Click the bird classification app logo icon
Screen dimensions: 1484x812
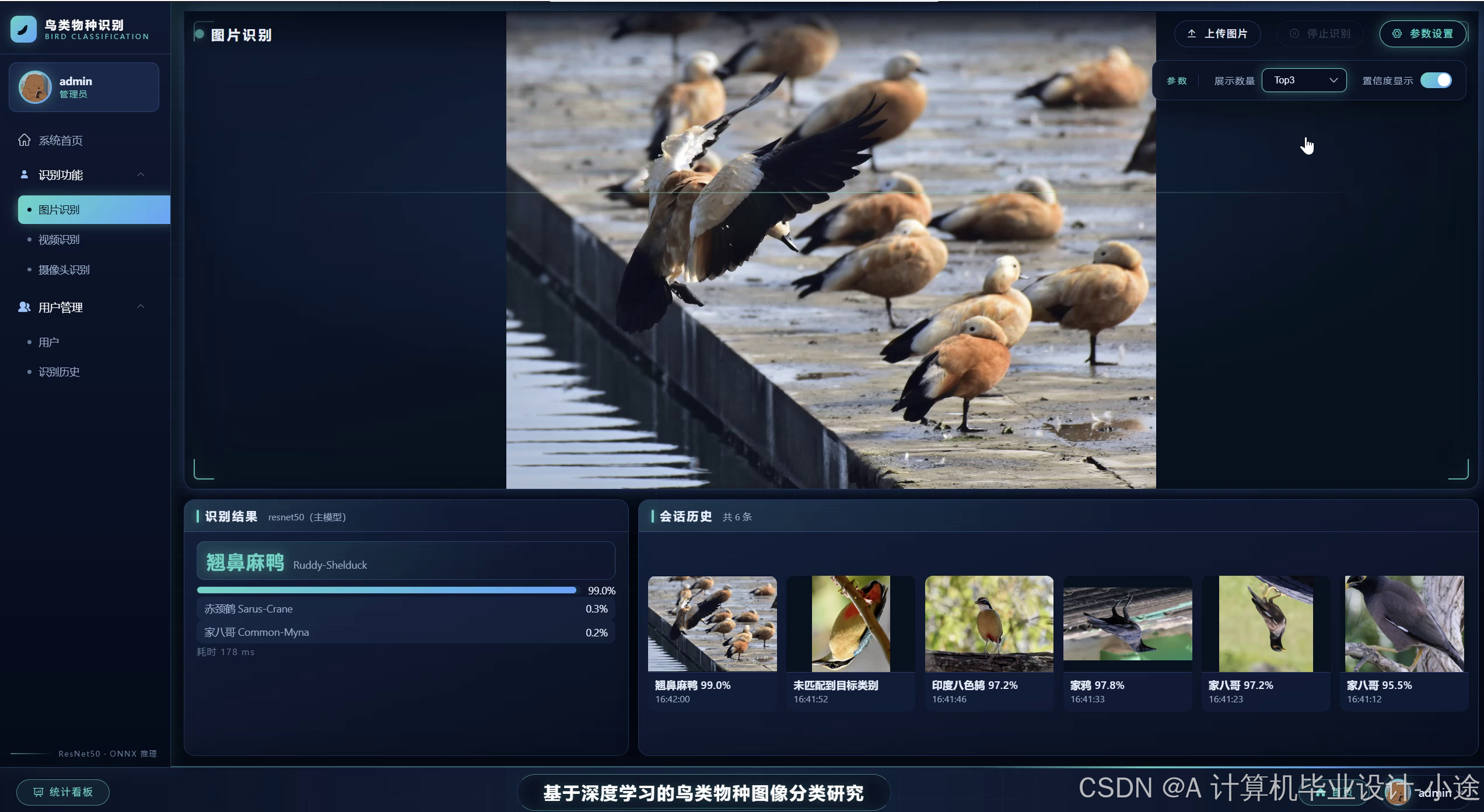[x=24, y=29]
